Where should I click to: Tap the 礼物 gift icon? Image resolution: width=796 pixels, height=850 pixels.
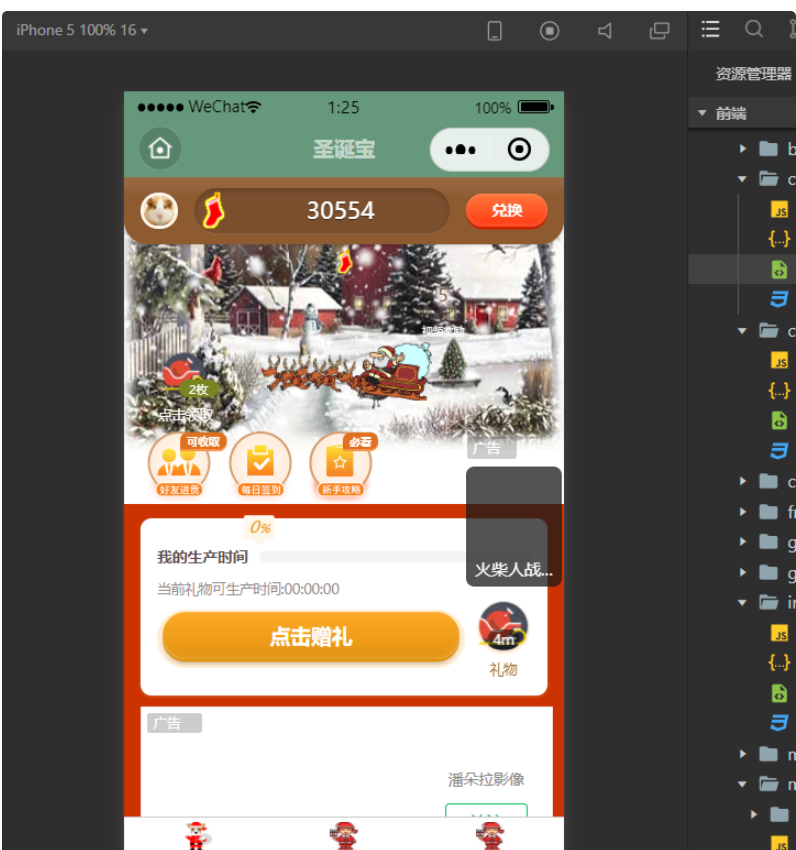point(503,629)
